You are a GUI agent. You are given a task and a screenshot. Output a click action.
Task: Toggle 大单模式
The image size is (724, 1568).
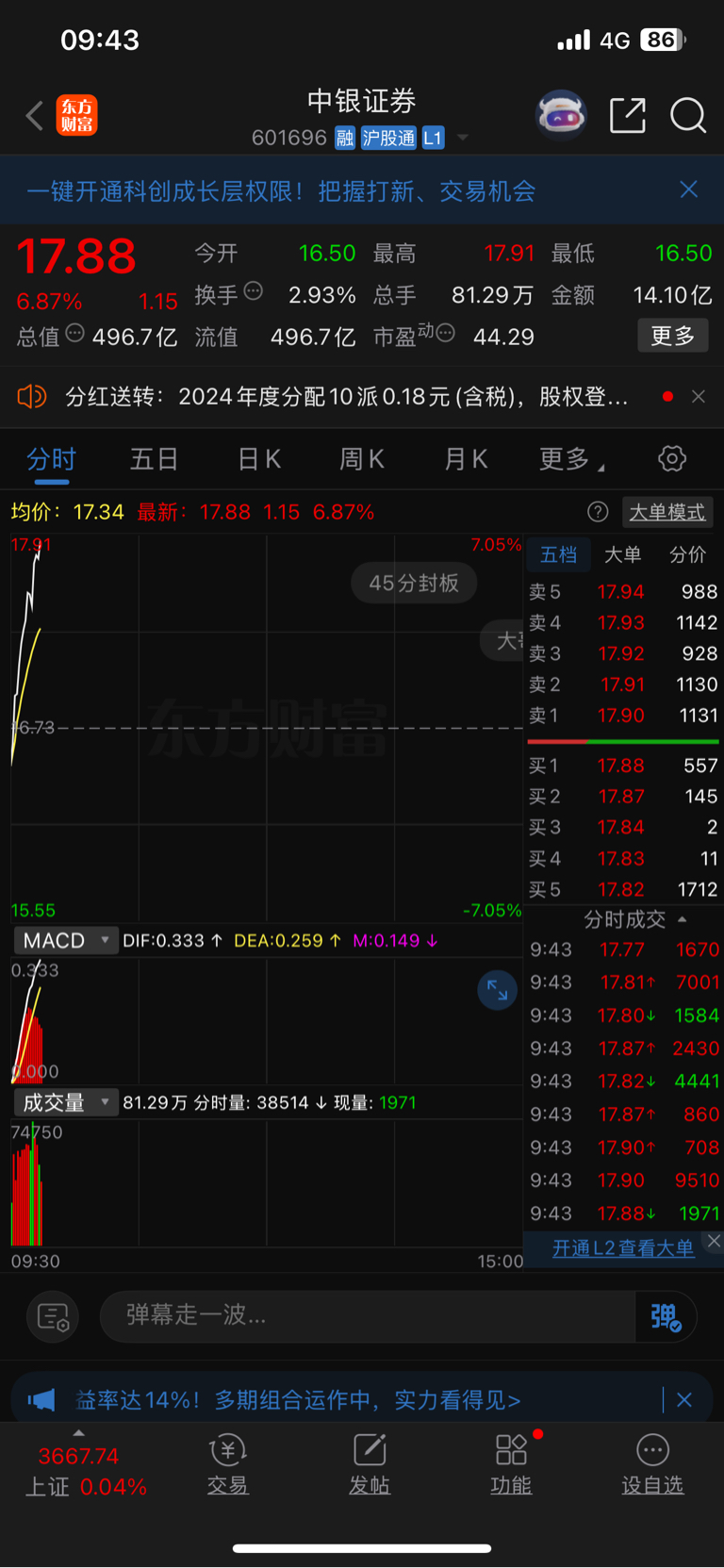tap(667, 512)
